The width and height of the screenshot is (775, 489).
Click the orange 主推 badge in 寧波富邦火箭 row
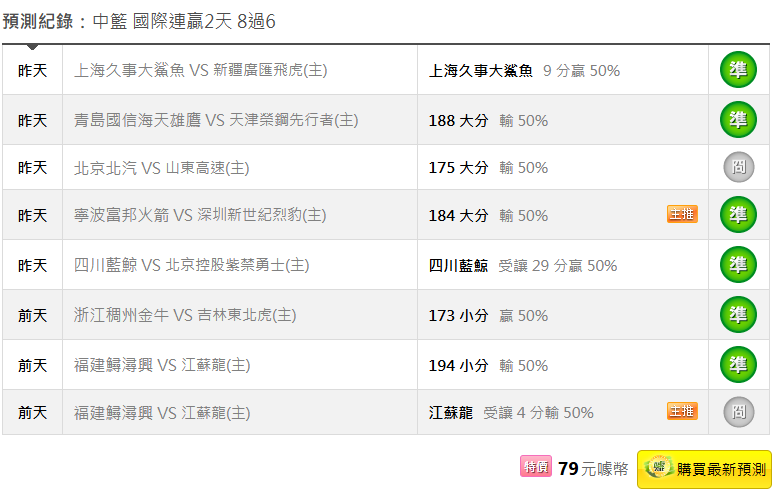click(682, 215)
